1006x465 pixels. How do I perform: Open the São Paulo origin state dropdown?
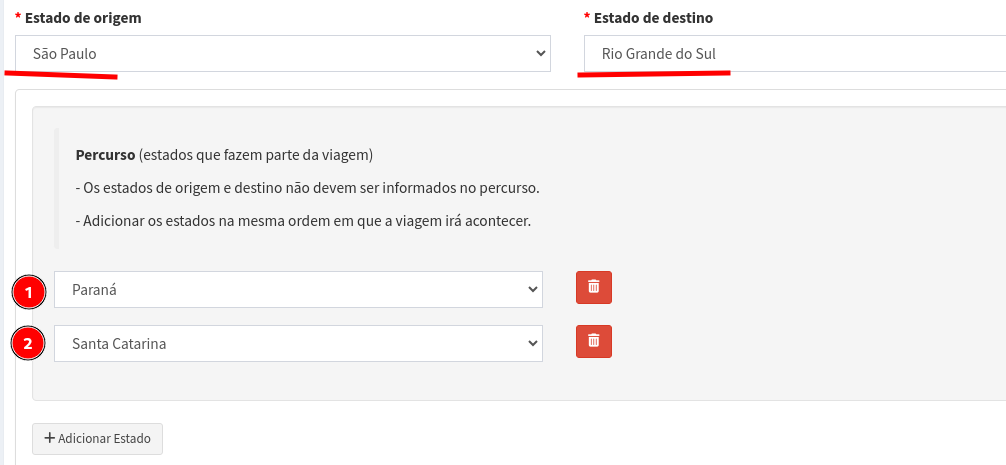click(283, 54)
